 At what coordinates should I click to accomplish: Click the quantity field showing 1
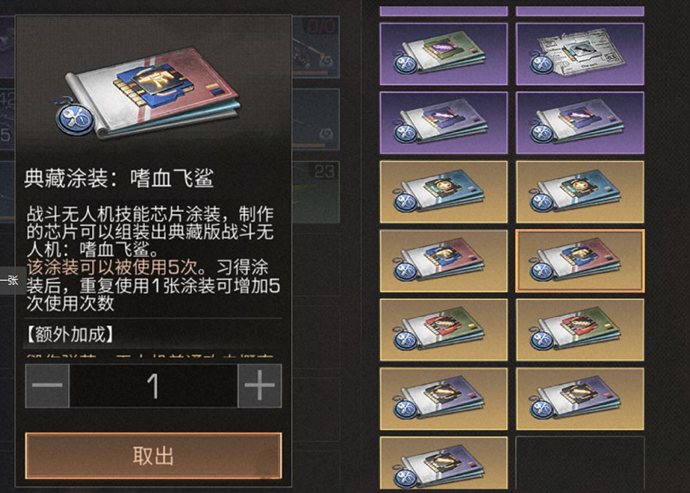(x=154, y=386)
